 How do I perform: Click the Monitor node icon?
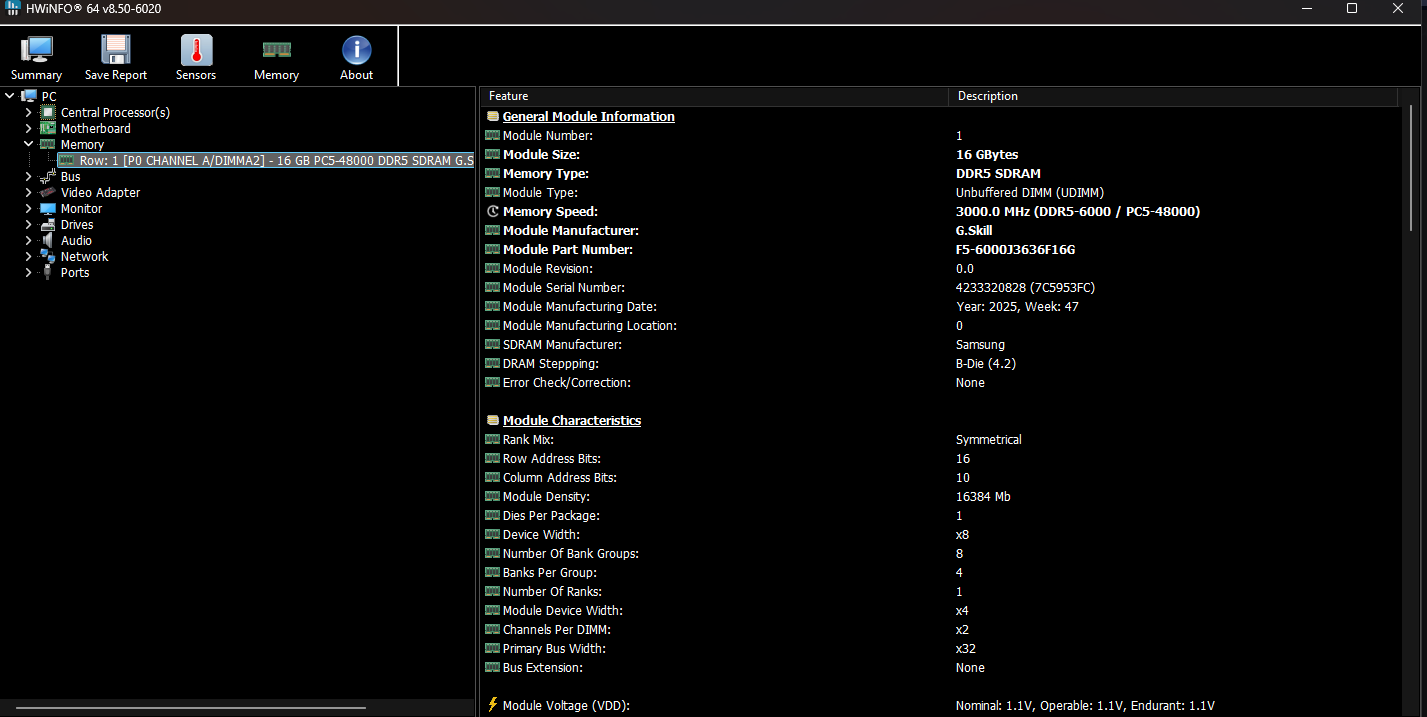[x=47, y=208]
